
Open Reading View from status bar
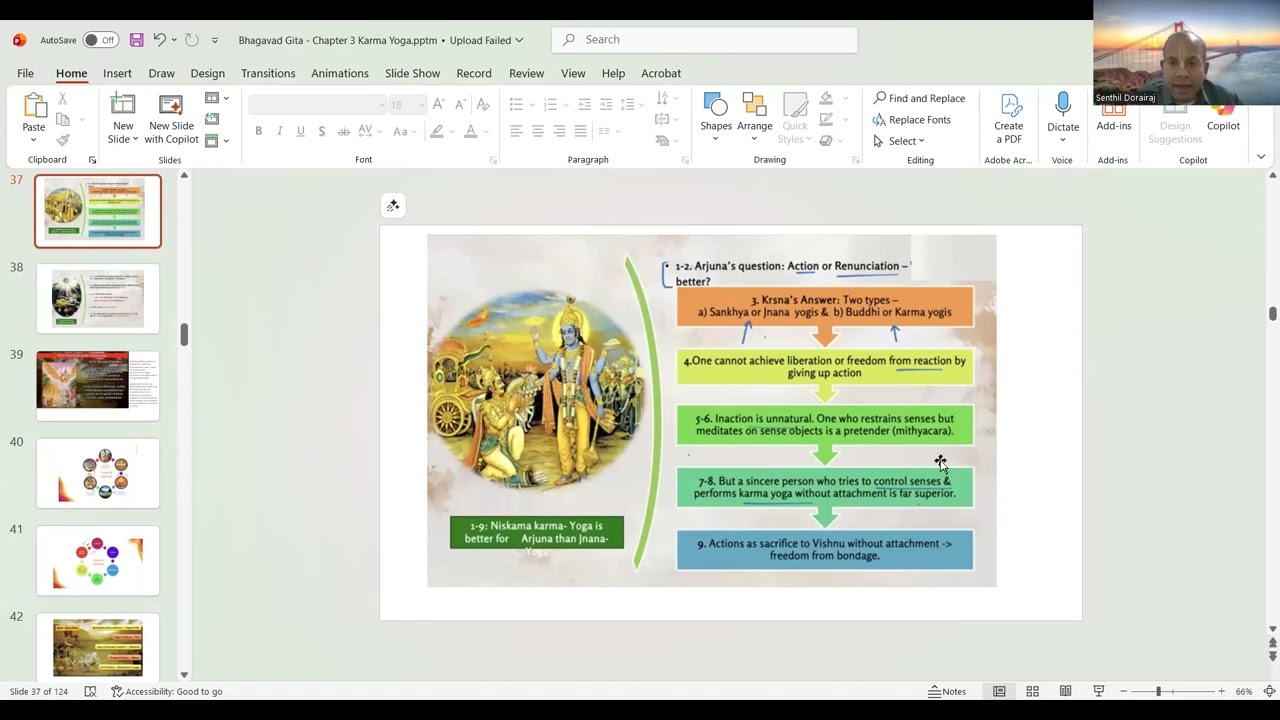tap(1065, 691)
